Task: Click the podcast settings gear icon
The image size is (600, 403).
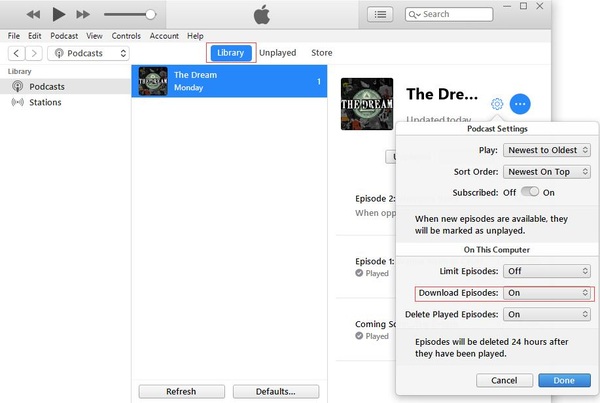Action: pos(497,104)
